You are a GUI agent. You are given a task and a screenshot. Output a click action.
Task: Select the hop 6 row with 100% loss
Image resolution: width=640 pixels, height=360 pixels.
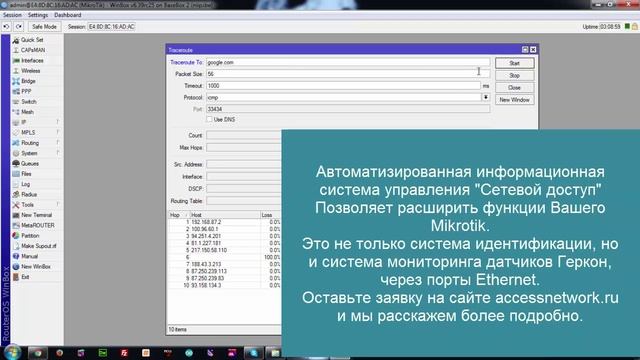[224, 257]
